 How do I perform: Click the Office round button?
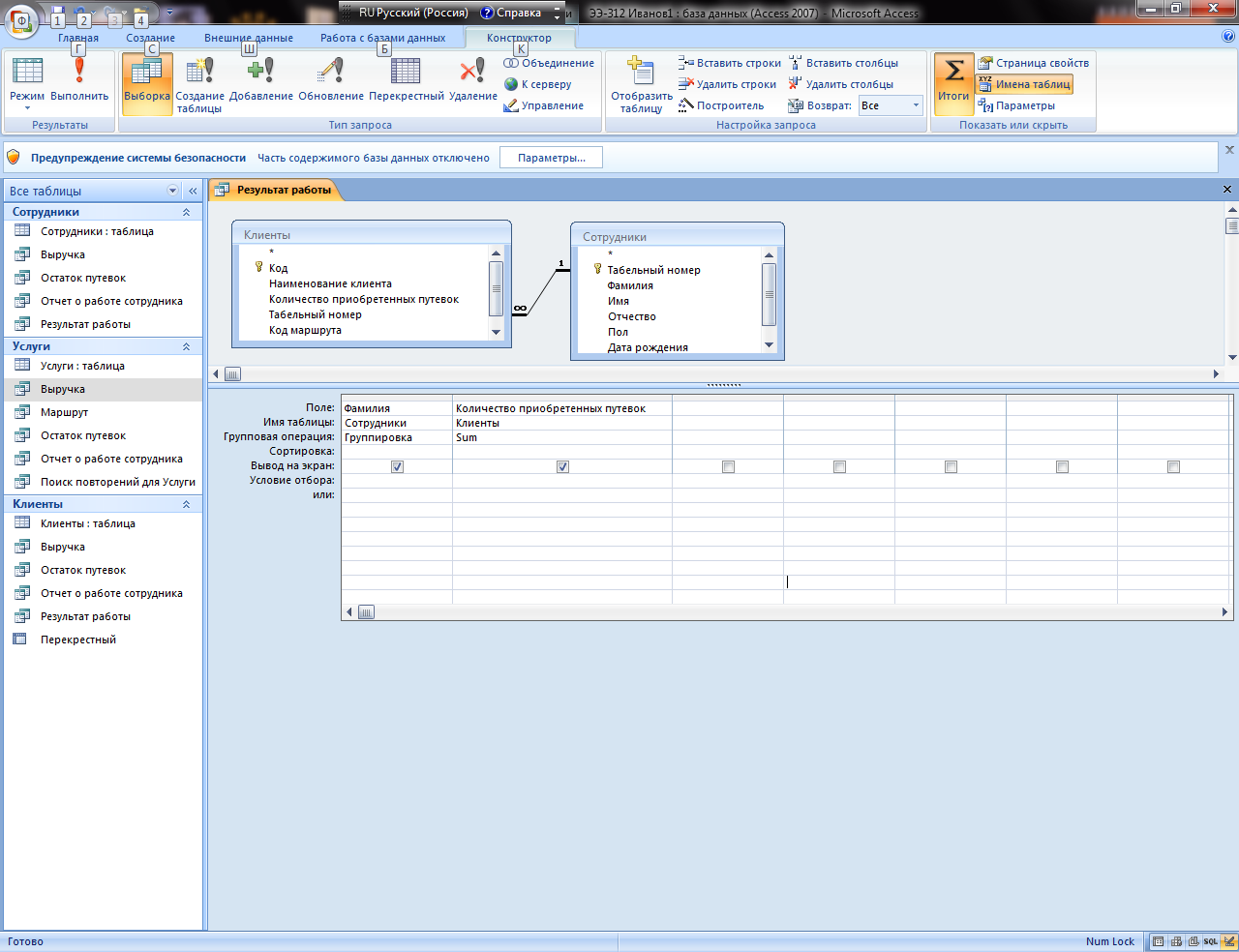[x=21, y=19]
